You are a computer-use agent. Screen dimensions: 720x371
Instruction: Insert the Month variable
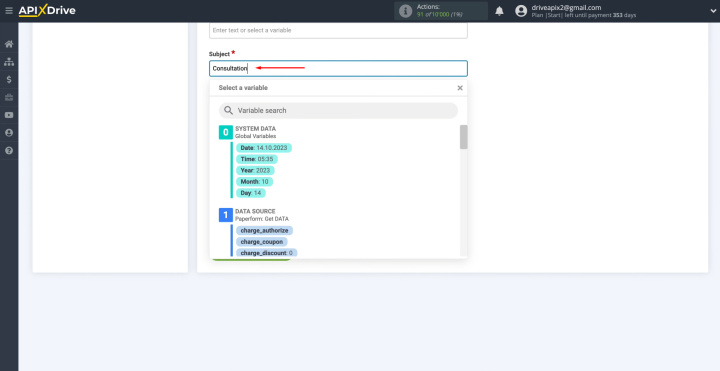(254, 182)
